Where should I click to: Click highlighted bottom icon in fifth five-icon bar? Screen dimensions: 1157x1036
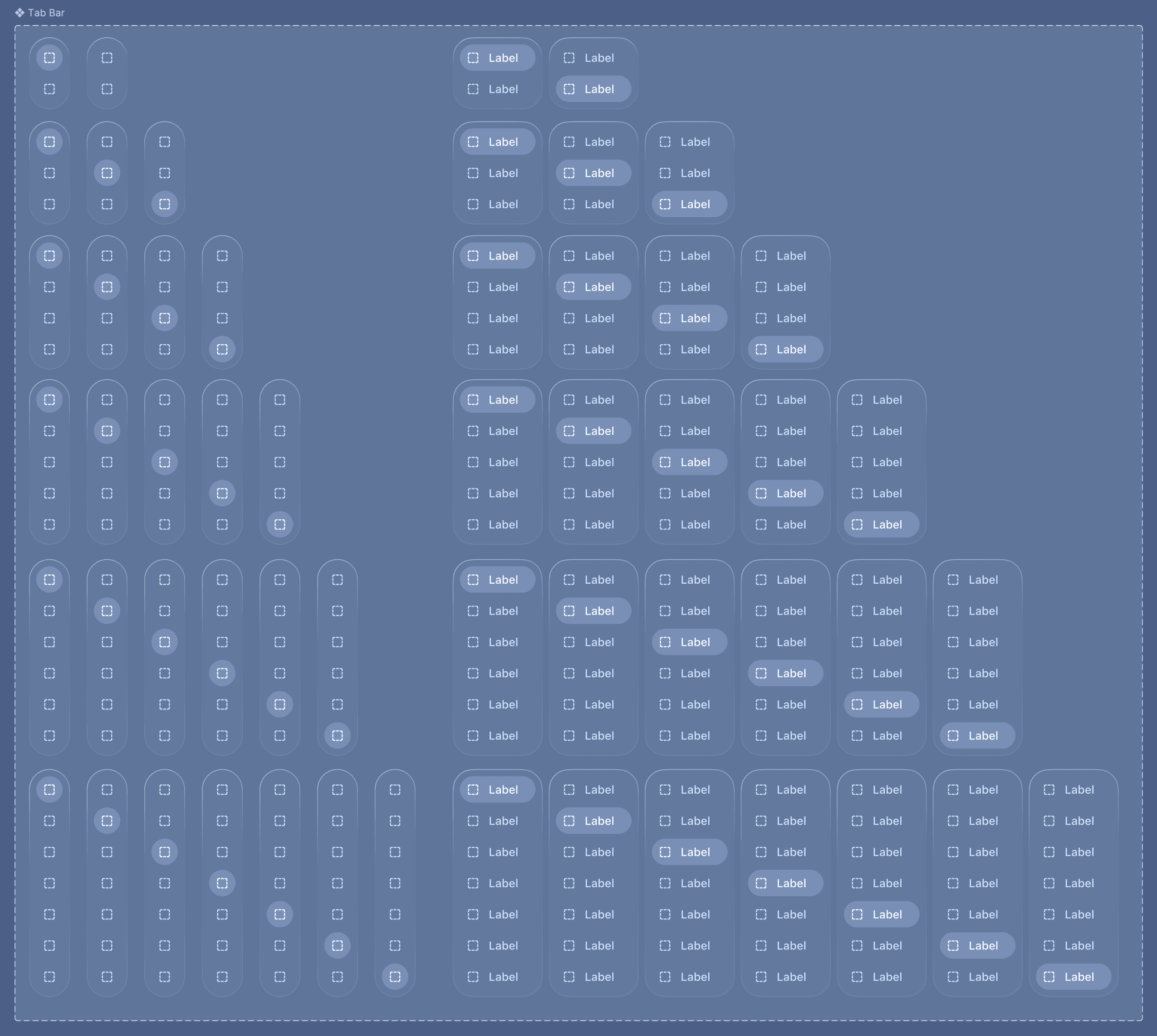[x=279, y=524]
